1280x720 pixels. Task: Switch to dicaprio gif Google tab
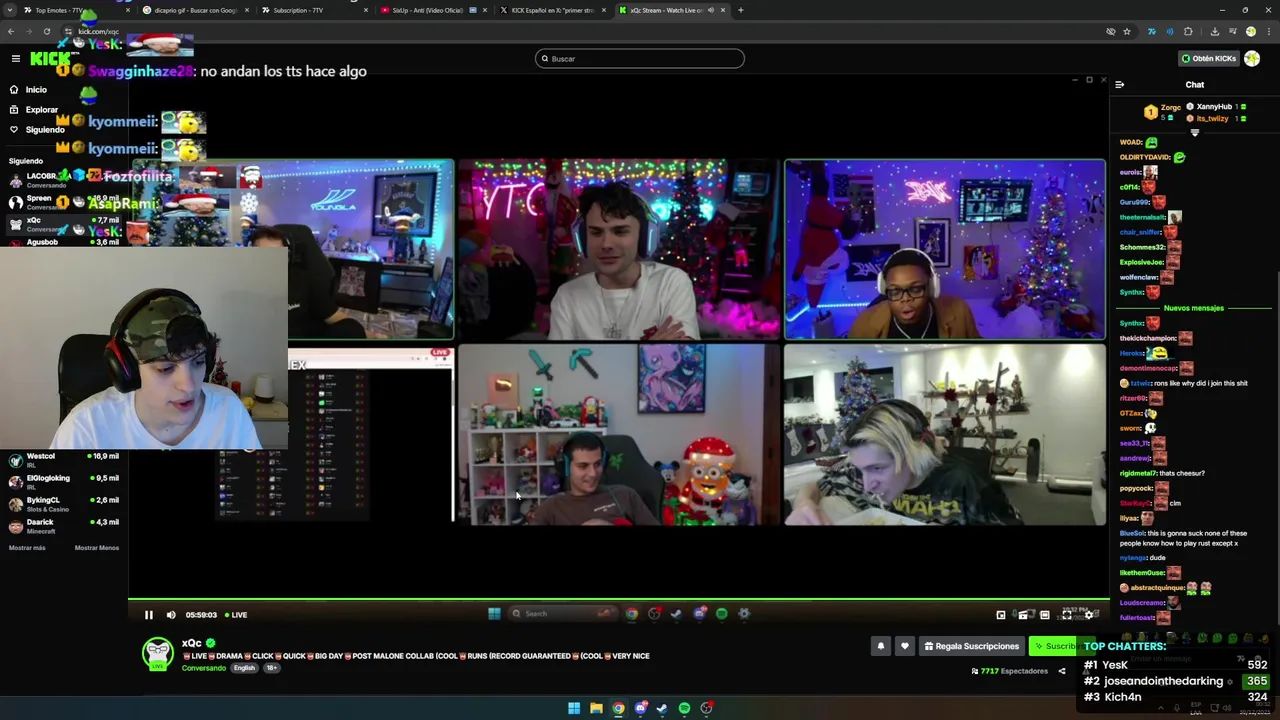pyautogui.click(x=194, y=10)
